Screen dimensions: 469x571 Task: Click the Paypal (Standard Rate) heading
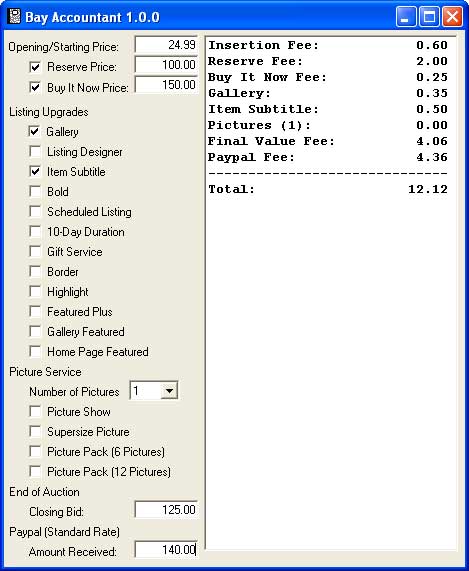pyautogui.click(x=64, y=532)
